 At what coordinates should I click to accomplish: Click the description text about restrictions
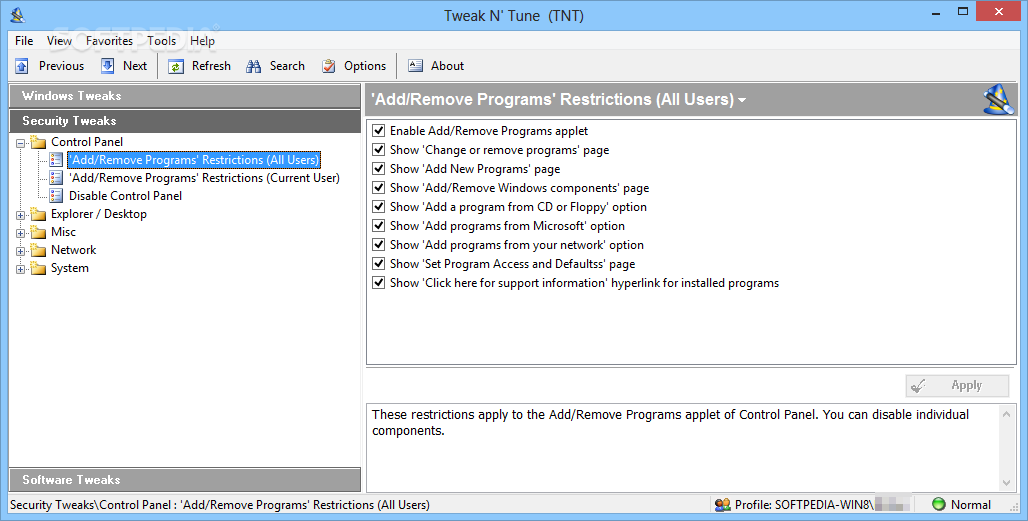pos(670,423)
